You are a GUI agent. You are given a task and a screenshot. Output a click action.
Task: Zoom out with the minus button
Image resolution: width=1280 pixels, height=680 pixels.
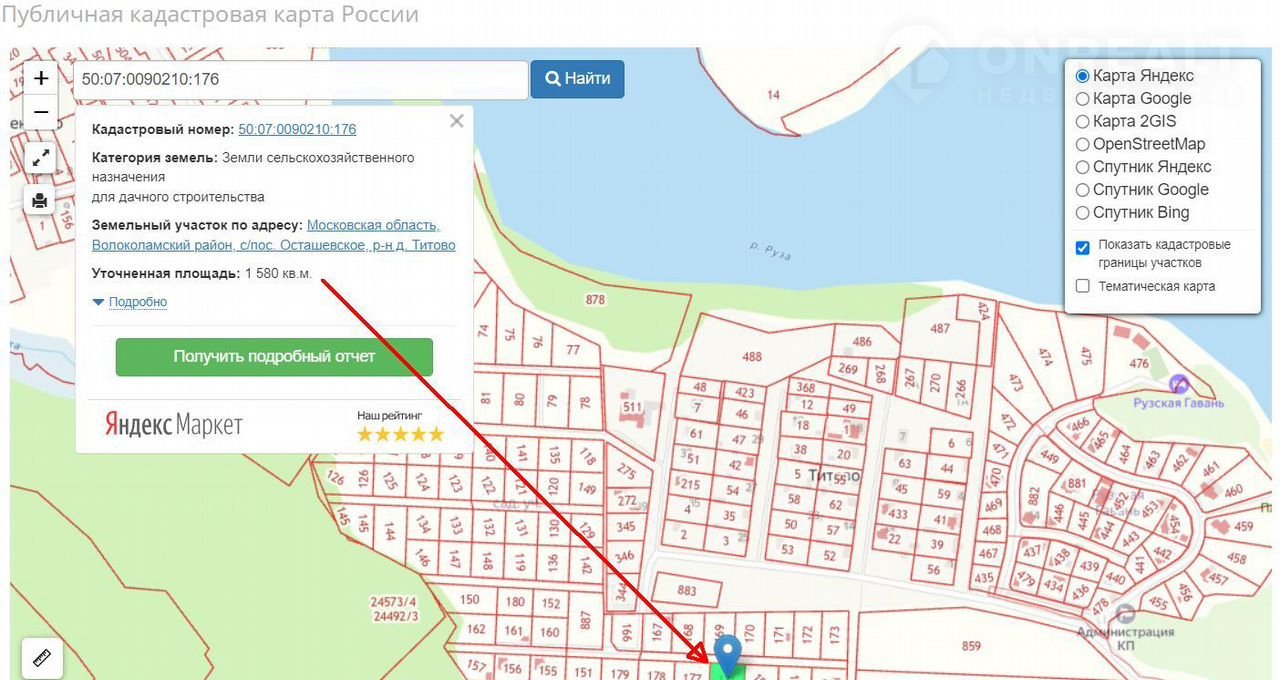click(41, 112)
